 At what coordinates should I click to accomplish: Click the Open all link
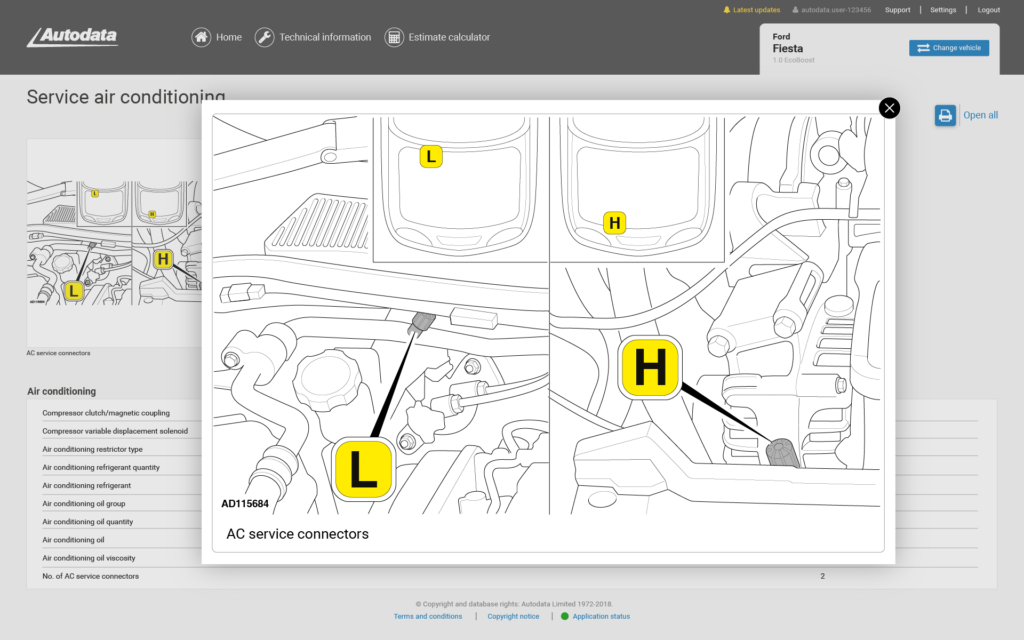[980, 115]
